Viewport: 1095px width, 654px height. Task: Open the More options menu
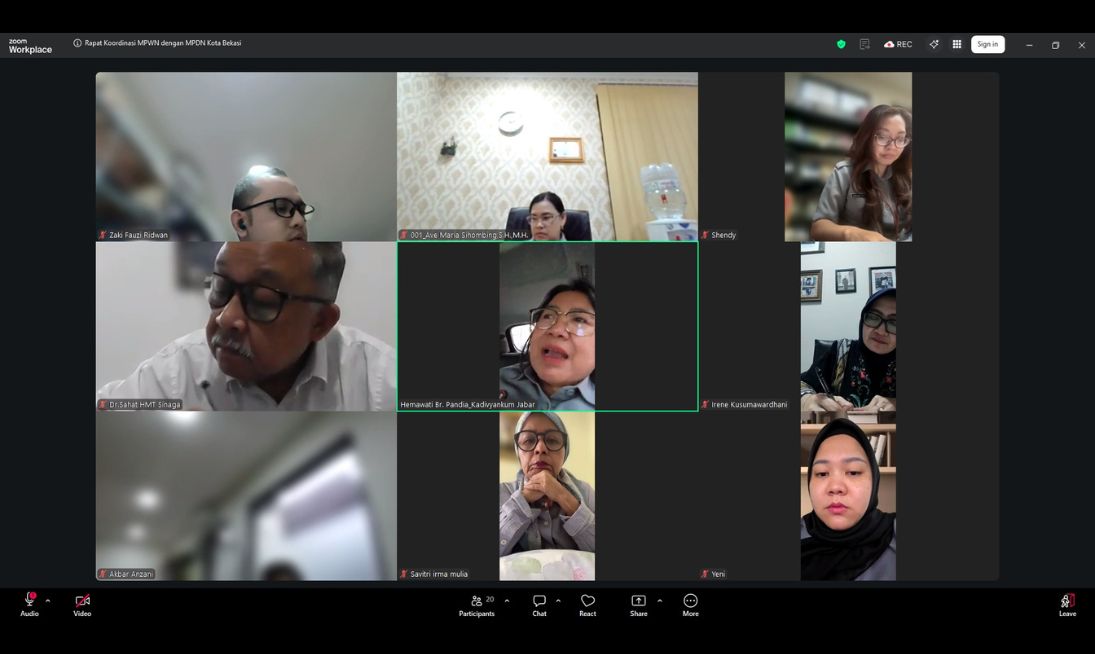tap(690, 604)
